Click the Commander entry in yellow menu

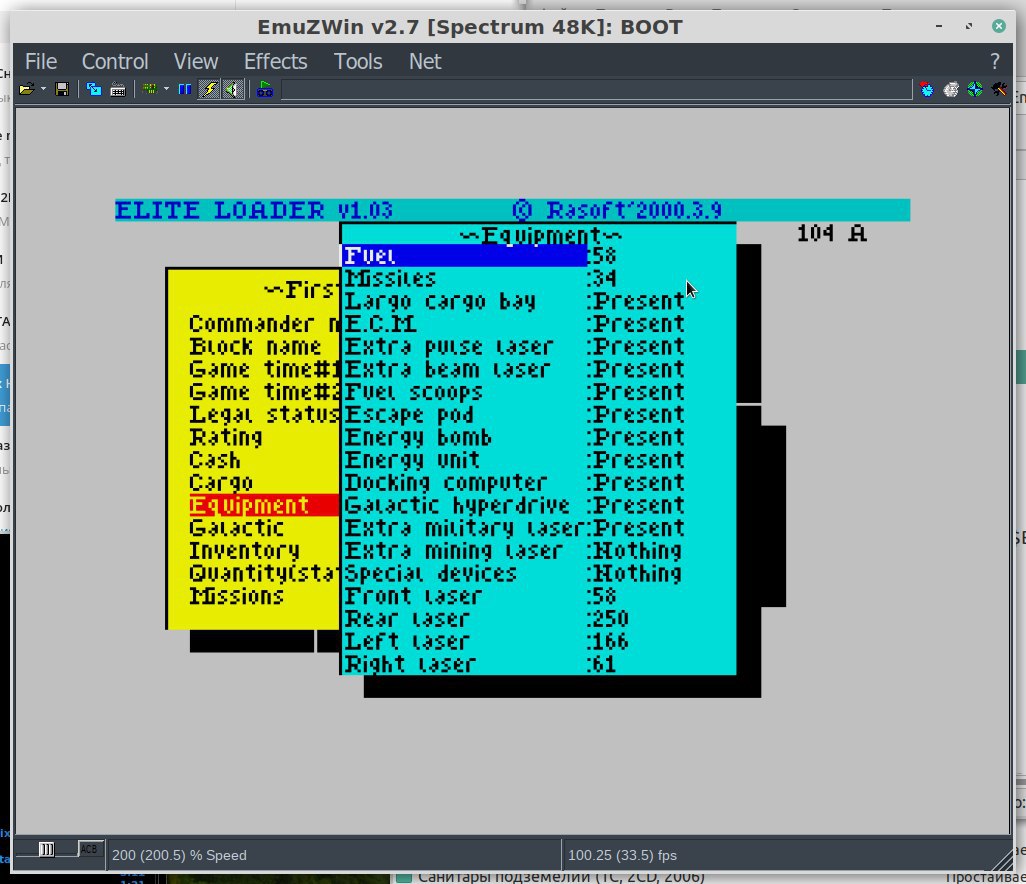click(264, 324)
